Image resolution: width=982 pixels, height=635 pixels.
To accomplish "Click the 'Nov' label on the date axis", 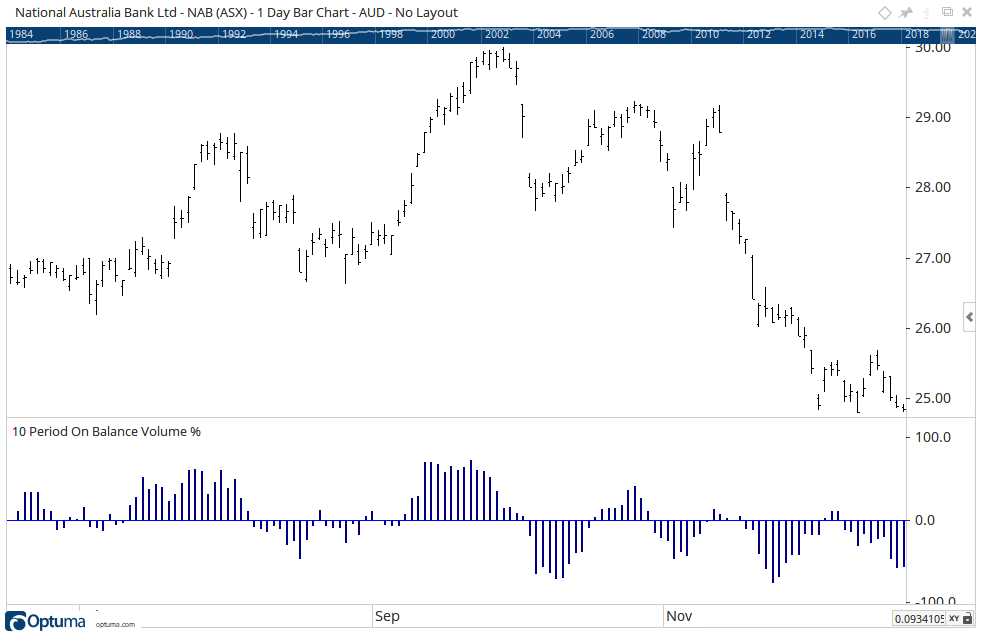I will pos(679,616).
